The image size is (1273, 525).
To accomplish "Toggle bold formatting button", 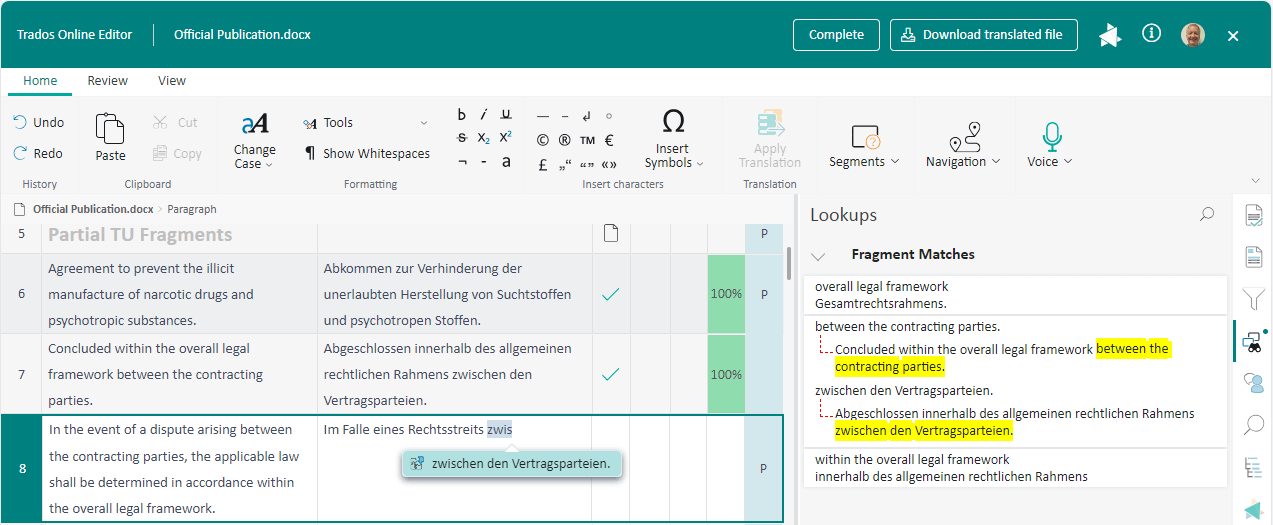I will pos(461,114).
